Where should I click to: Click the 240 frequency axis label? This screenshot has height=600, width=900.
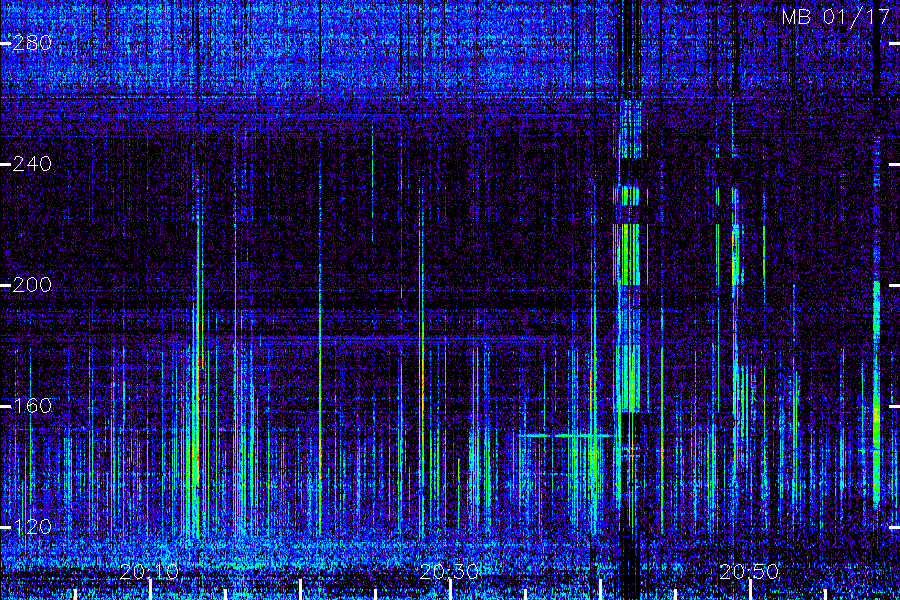click(x=32, y=164)
